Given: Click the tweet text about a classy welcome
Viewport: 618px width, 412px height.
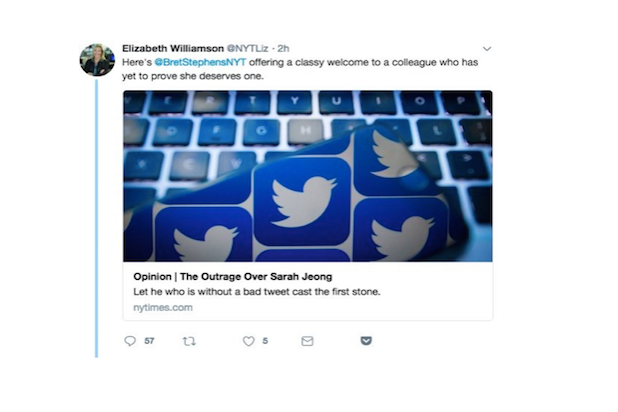Looking at the screenshot, I should [x=300, y=69].
